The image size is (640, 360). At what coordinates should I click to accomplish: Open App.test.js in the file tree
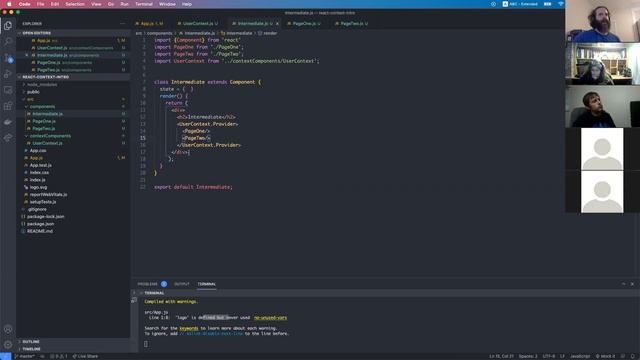click(x=73, y=165)
